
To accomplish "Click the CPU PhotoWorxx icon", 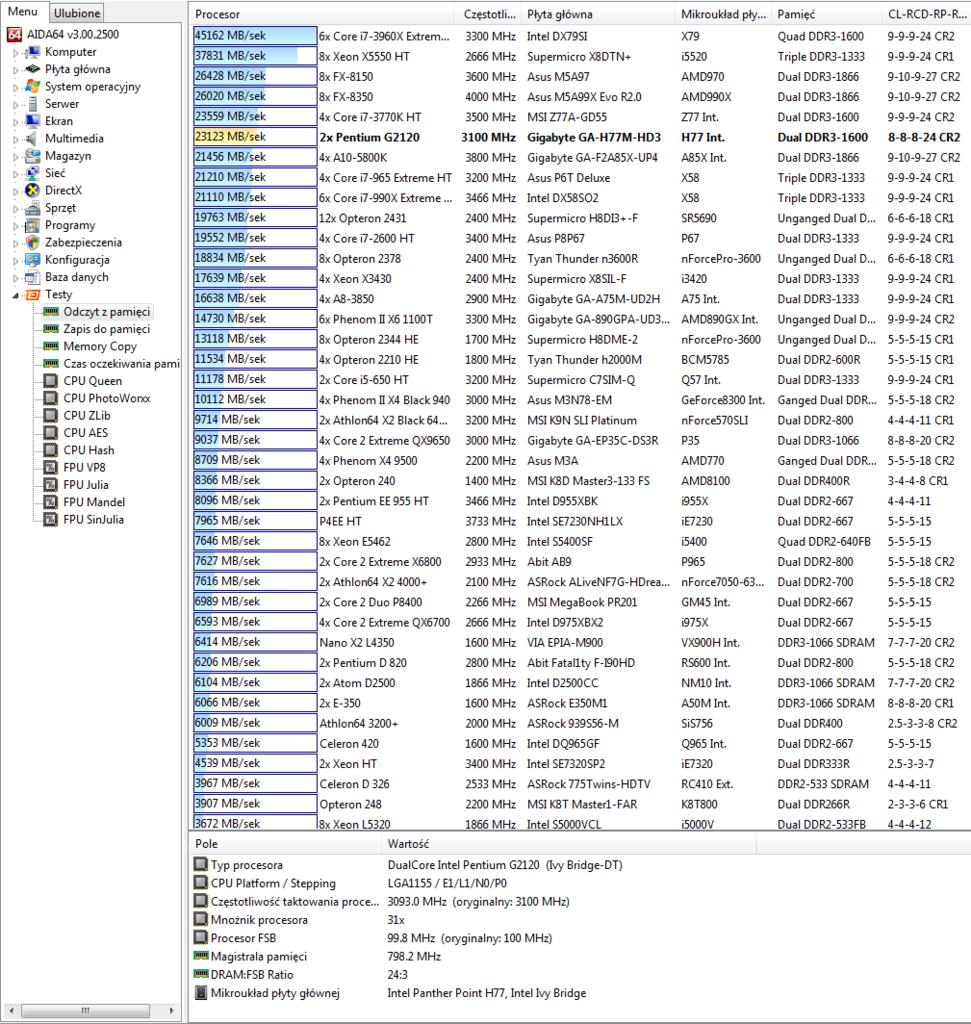I will (51, 398).
